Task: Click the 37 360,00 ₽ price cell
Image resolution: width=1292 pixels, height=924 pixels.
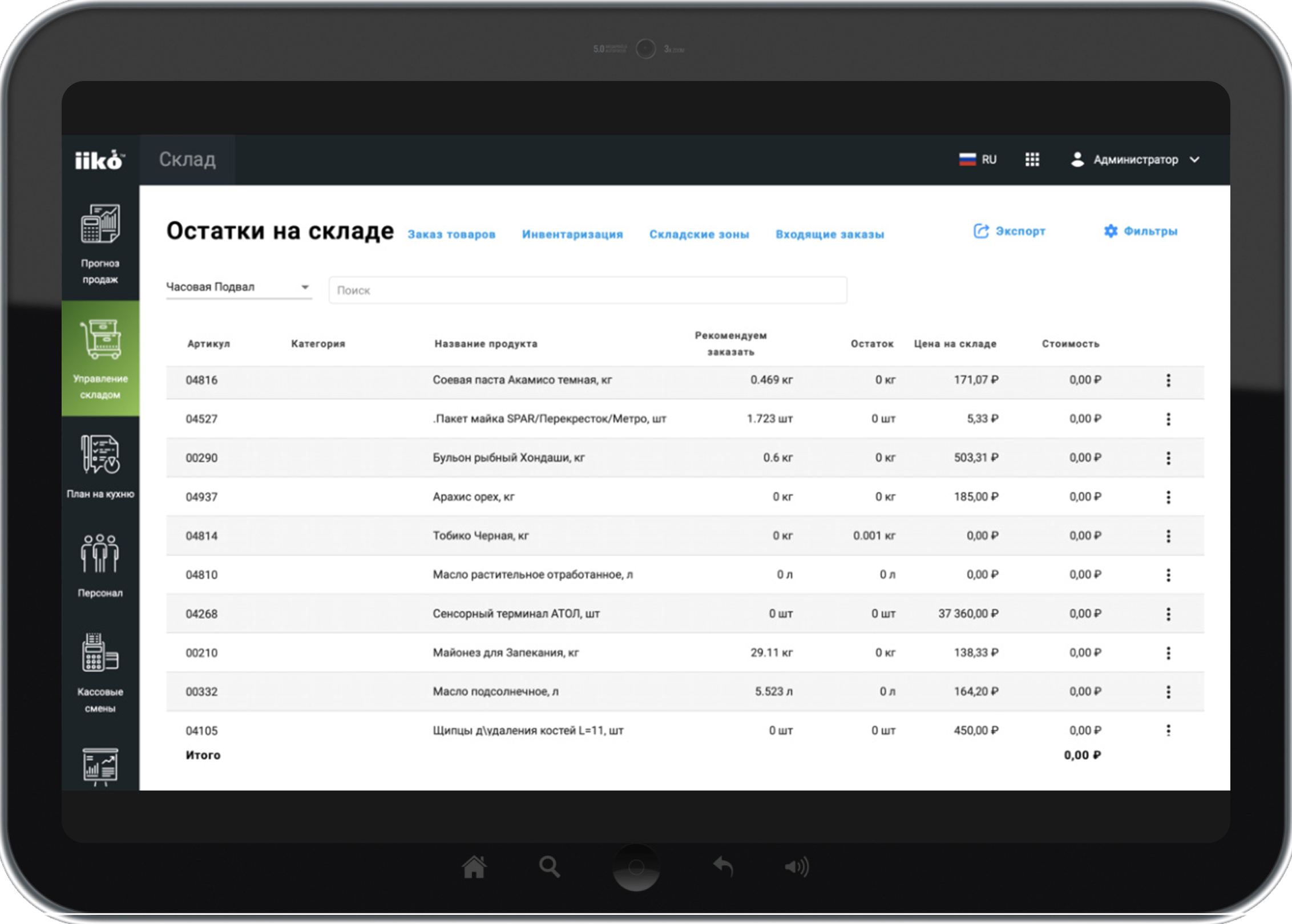Action: point(968,614)
